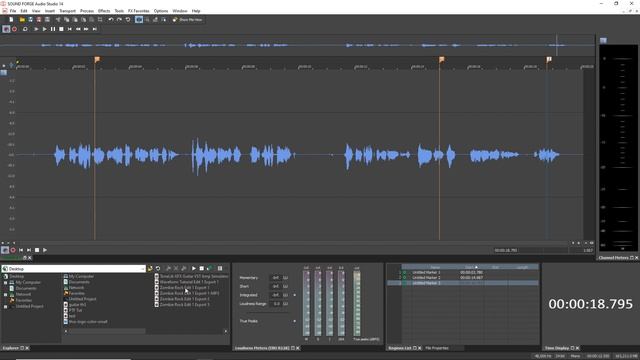Viewport: 640px width, 360px height.
Task: Stop playback in the upper transport bar
Action: click(x=61, y=29)
